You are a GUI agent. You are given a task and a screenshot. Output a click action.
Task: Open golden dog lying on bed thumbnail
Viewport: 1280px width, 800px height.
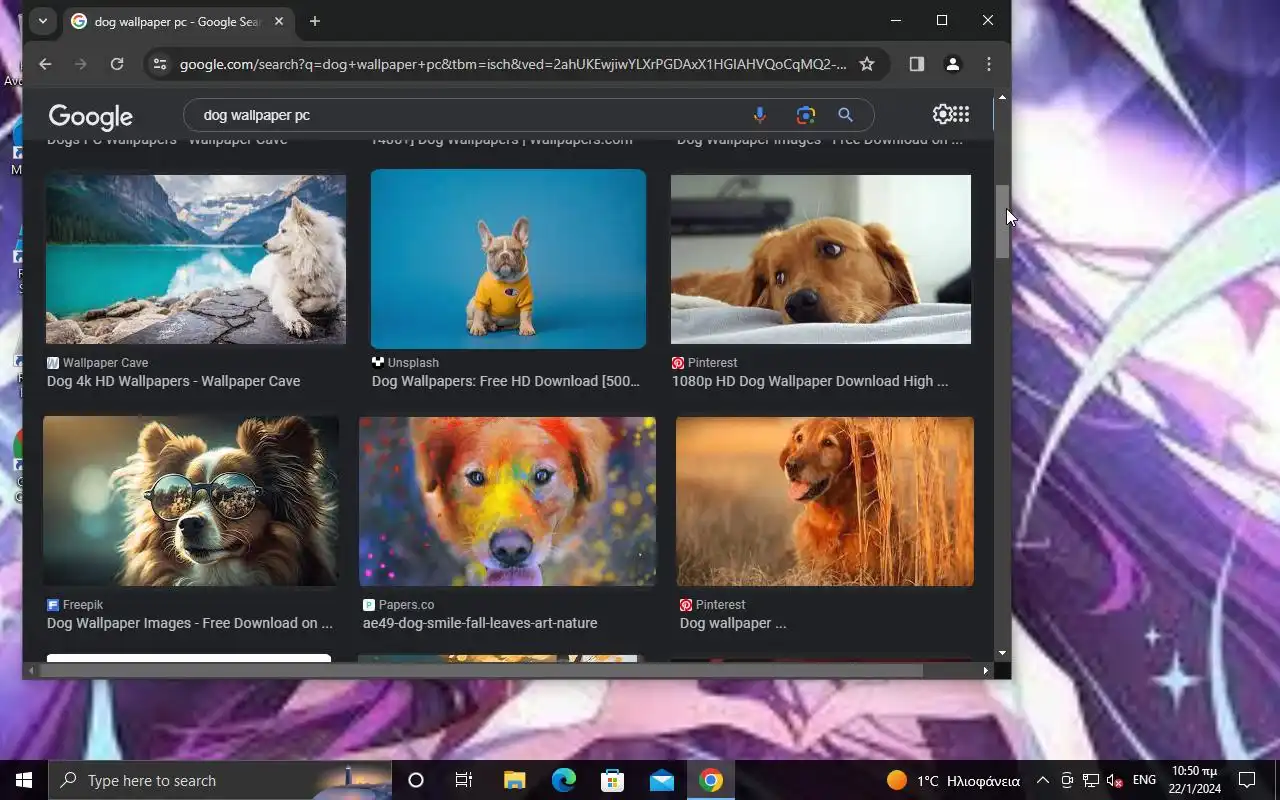tap(821, 259)
